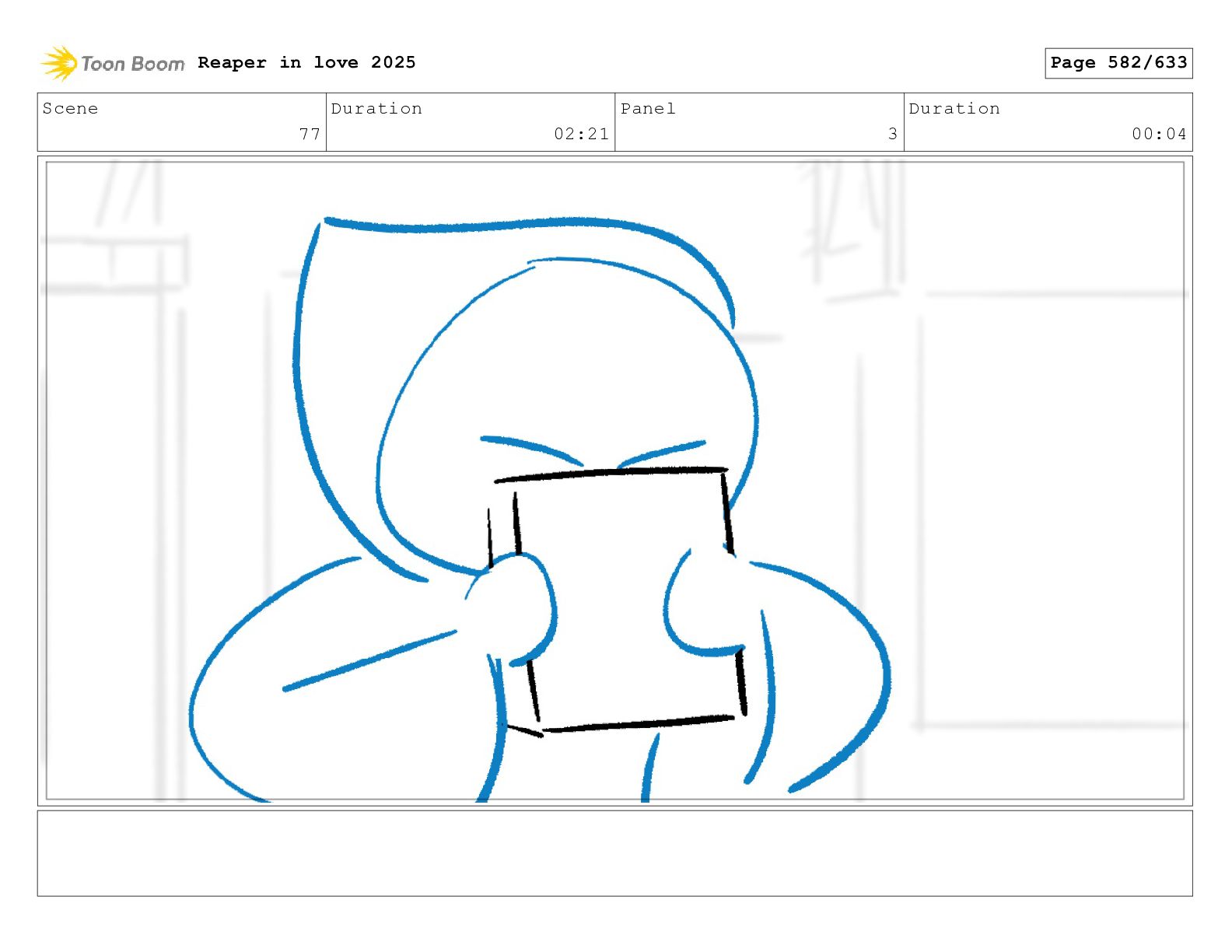This screenshot has height=952, width=1232.
Task: Click the panel duration '00:04'
Action: [1159, 134]
